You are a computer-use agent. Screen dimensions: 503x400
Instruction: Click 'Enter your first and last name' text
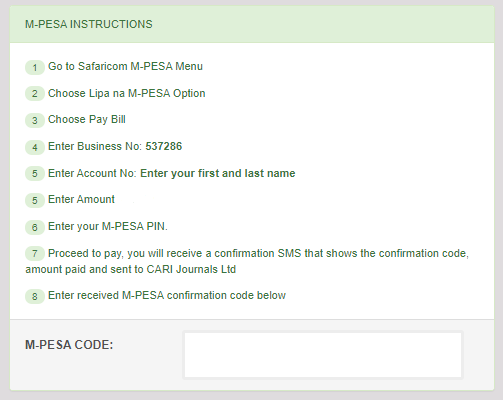point(218,173)
